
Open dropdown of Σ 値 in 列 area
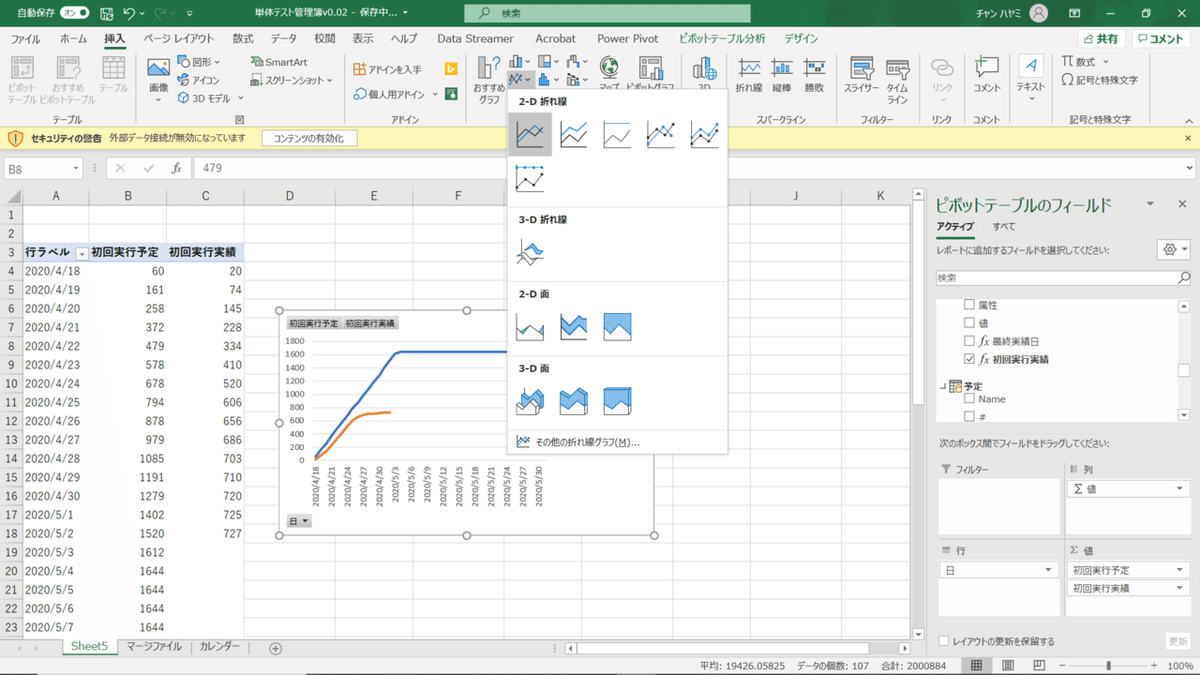tap(1181, 489)
